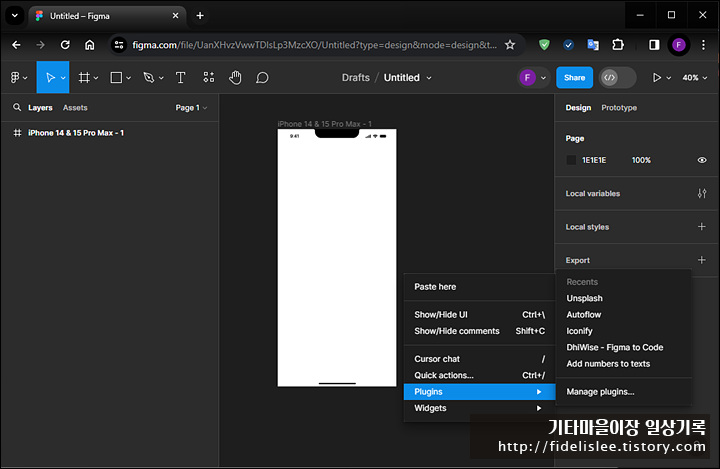Screen dimensions: 720x469
Task: Add a local style with plus icon
Action: point(702,226)
